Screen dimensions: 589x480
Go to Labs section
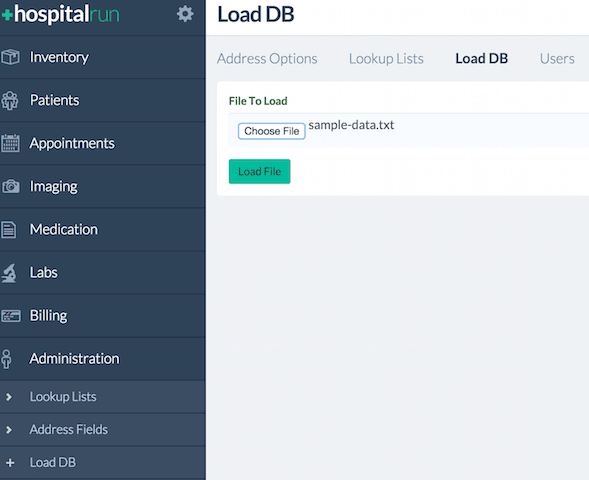coord(103,273)
